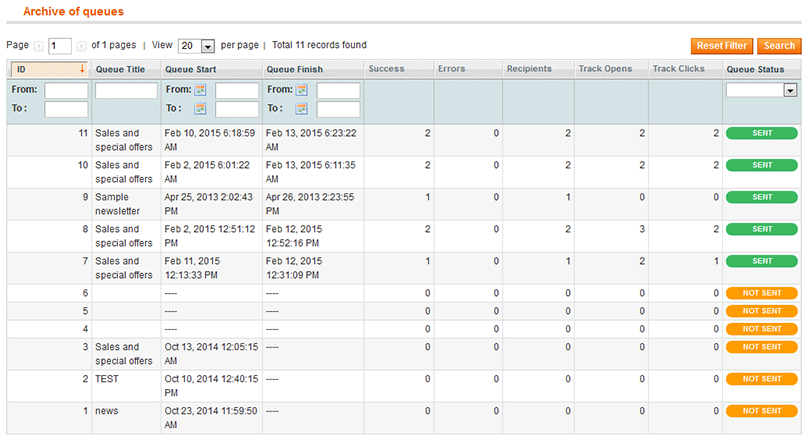Click Track Opens value 3 in queue 8

click(x=641, y=229)
